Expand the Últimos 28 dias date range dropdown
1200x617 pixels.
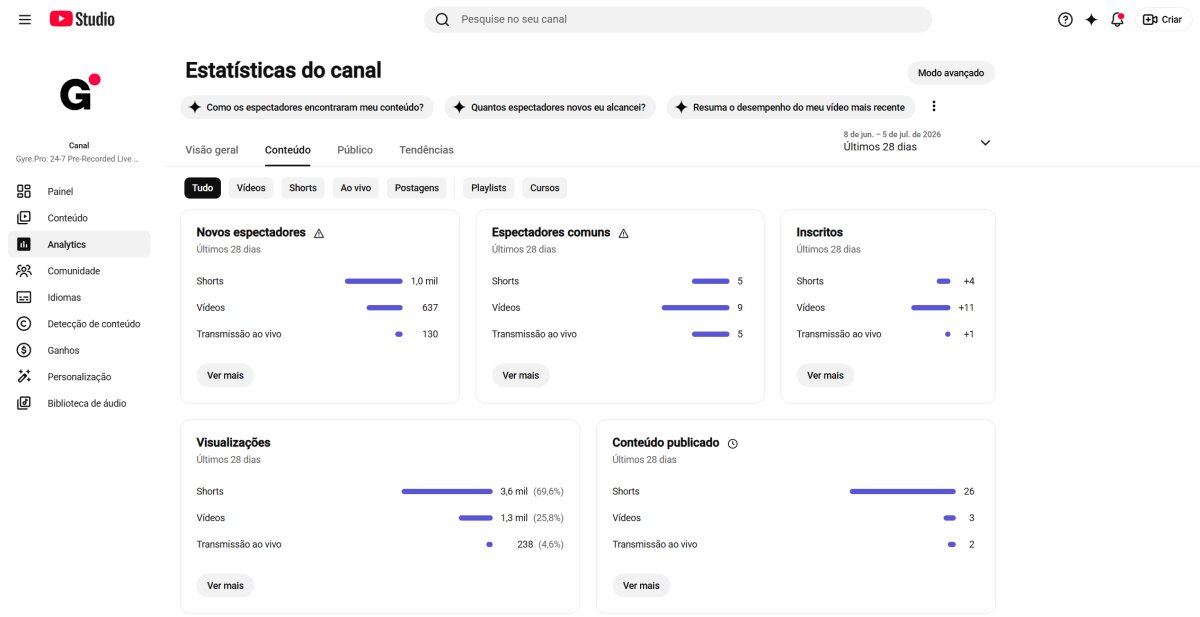[x=985, y=142]
